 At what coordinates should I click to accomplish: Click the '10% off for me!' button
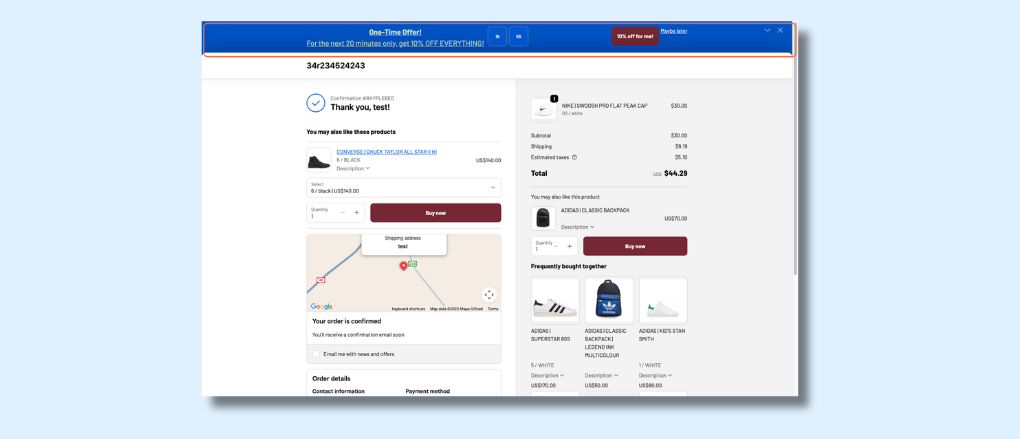coord(635,36)
